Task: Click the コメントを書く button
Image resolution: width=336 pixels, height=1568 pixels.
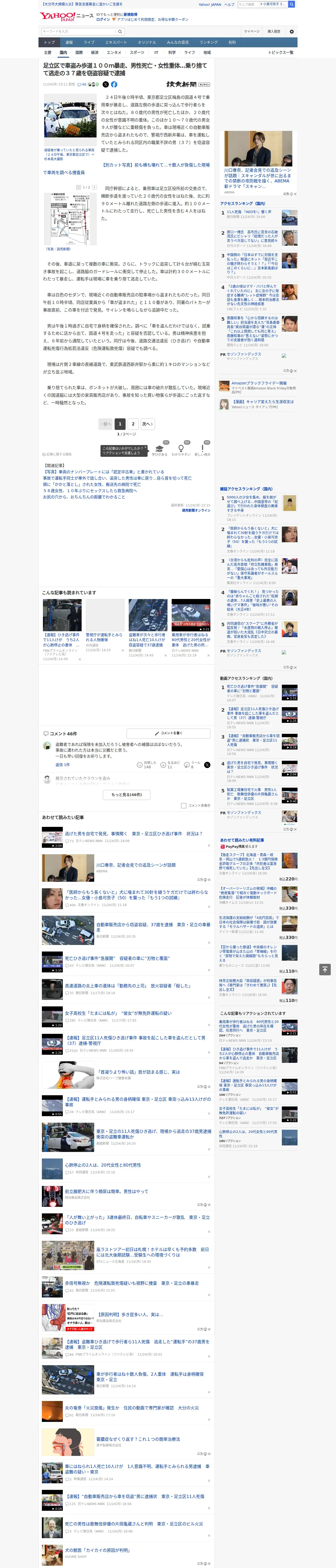Action: (168, 734)
